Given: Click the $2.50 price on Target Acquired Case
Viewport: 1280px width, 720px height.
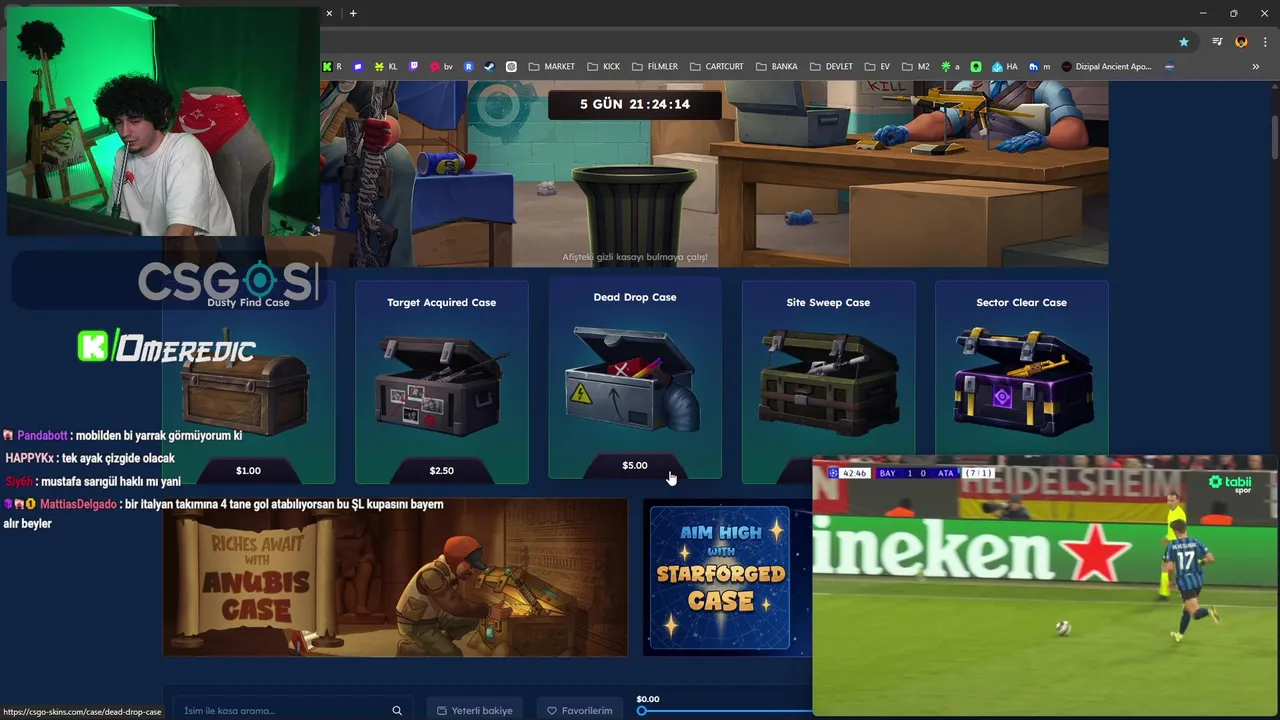Looking at the screenshot, I should click(441, 471).
